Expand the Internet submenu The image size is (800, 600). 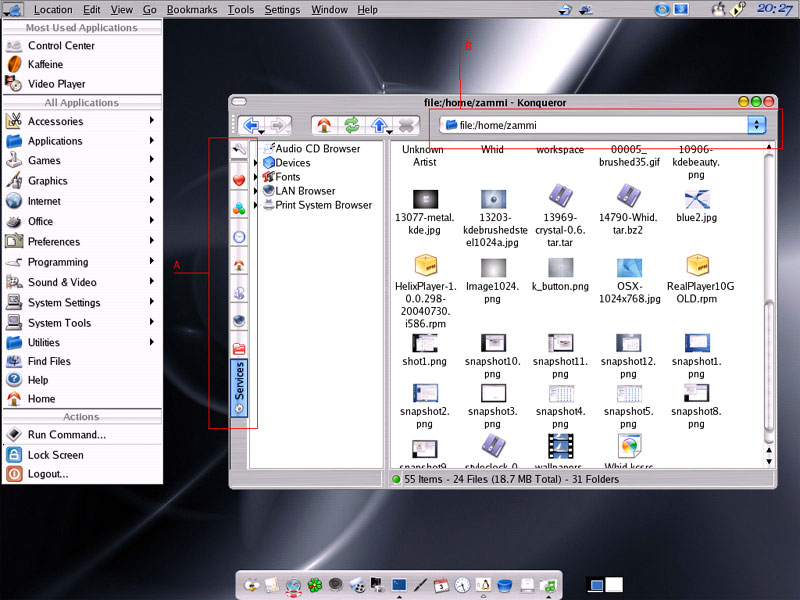point(82,201)
